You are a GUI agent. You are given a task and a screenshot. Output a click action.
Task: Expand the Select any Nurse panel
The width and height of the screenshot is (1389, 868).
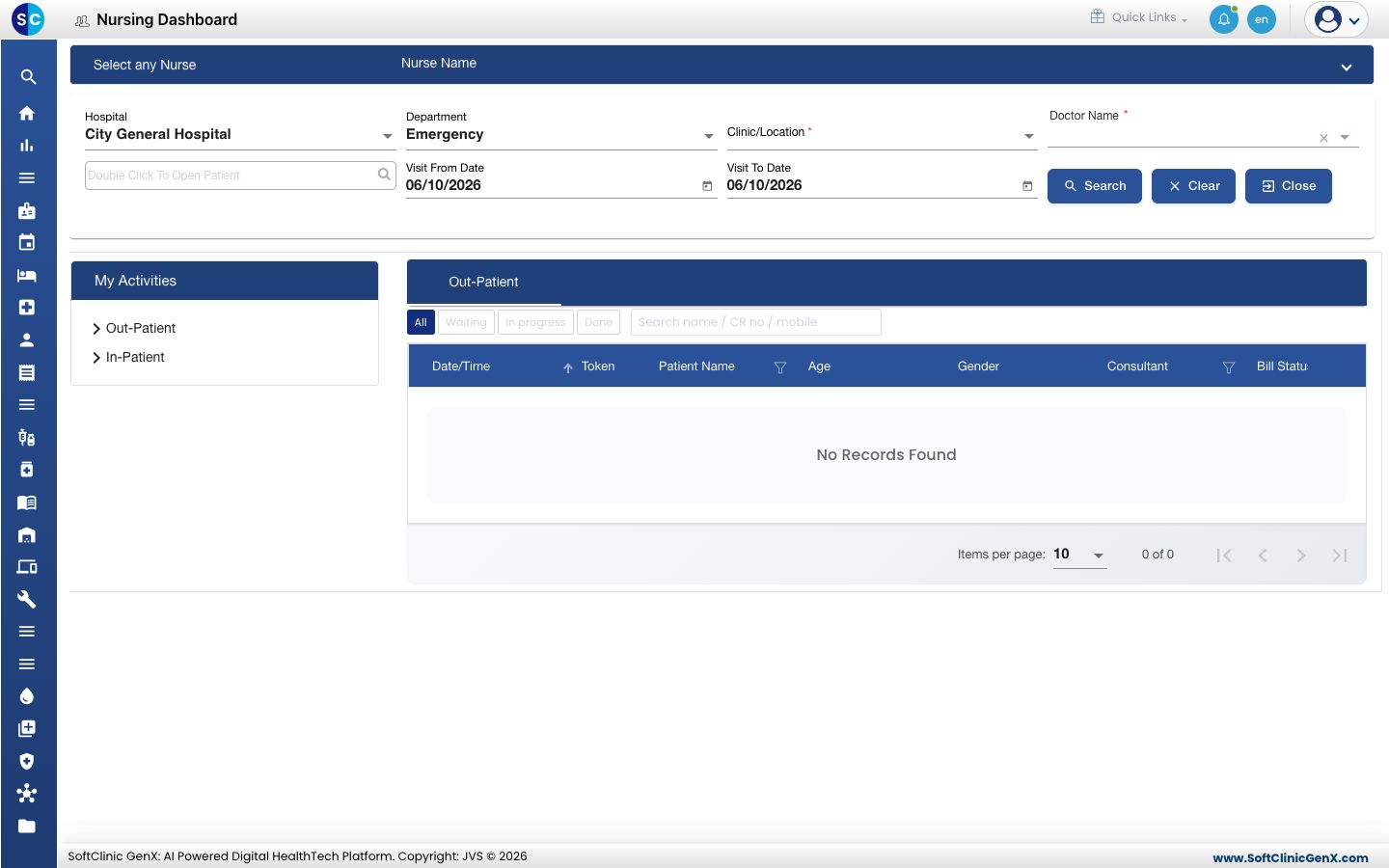tap(1347, 67)
